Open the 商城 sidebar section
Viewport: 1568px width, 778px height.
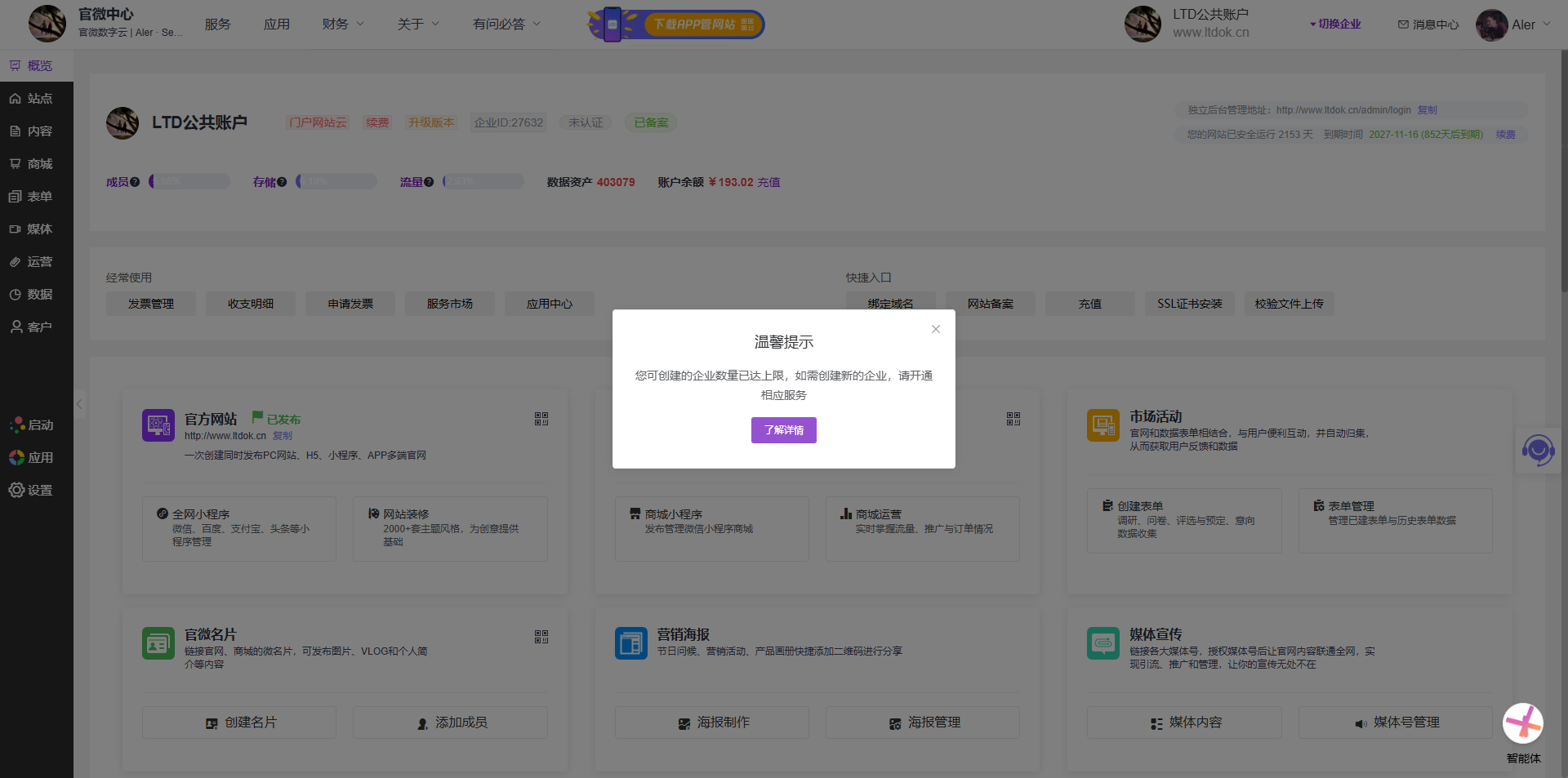point(38,164)
